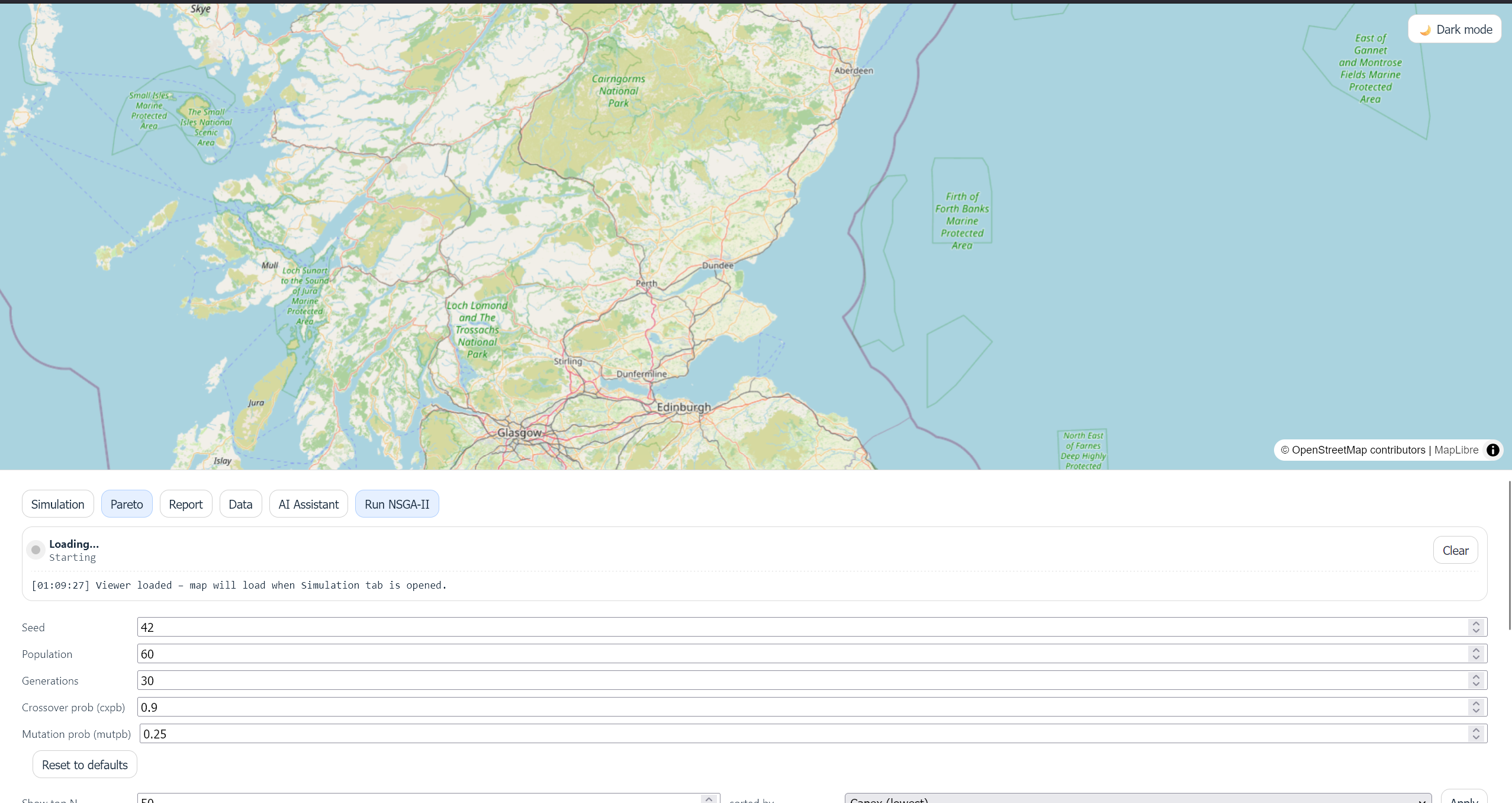Click the Viewer loaded log message
The image size is (1512, 803).
point(239,585)
